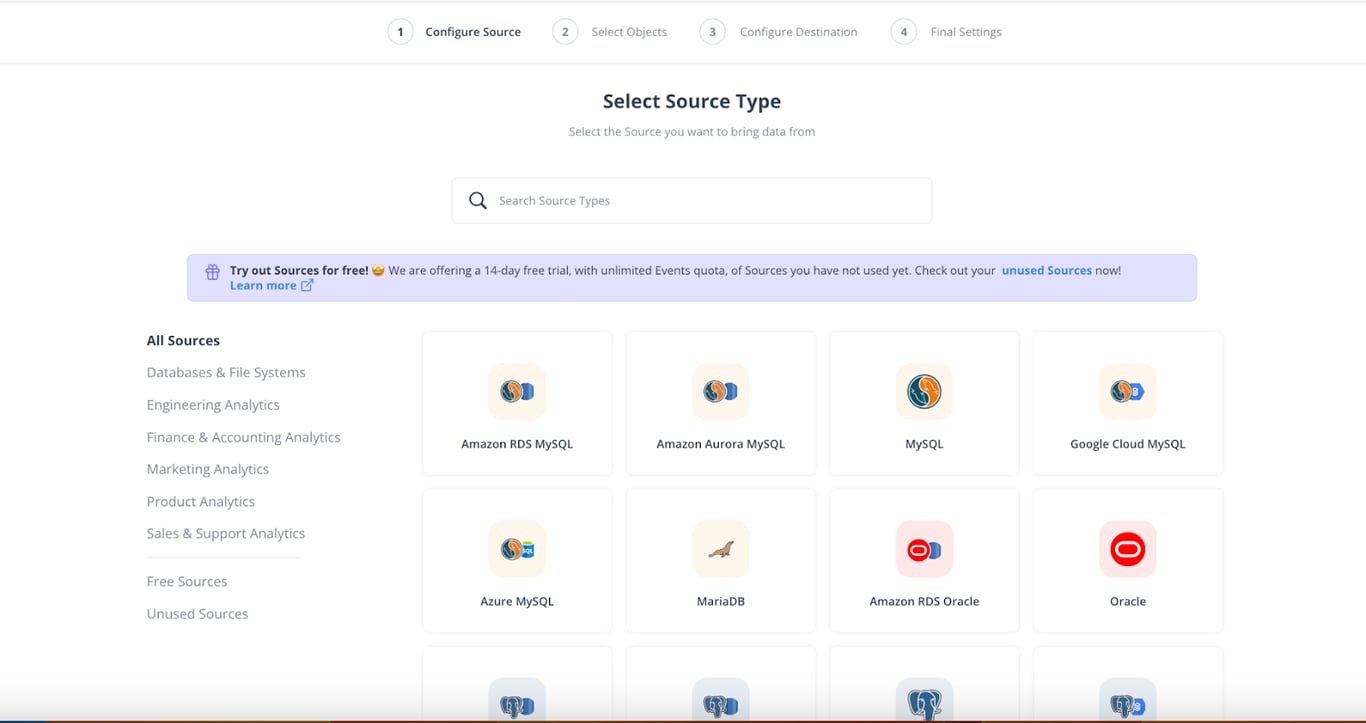
Task: Filter by Finance & Accounting Analytics
Action: (x=243, y=437)
